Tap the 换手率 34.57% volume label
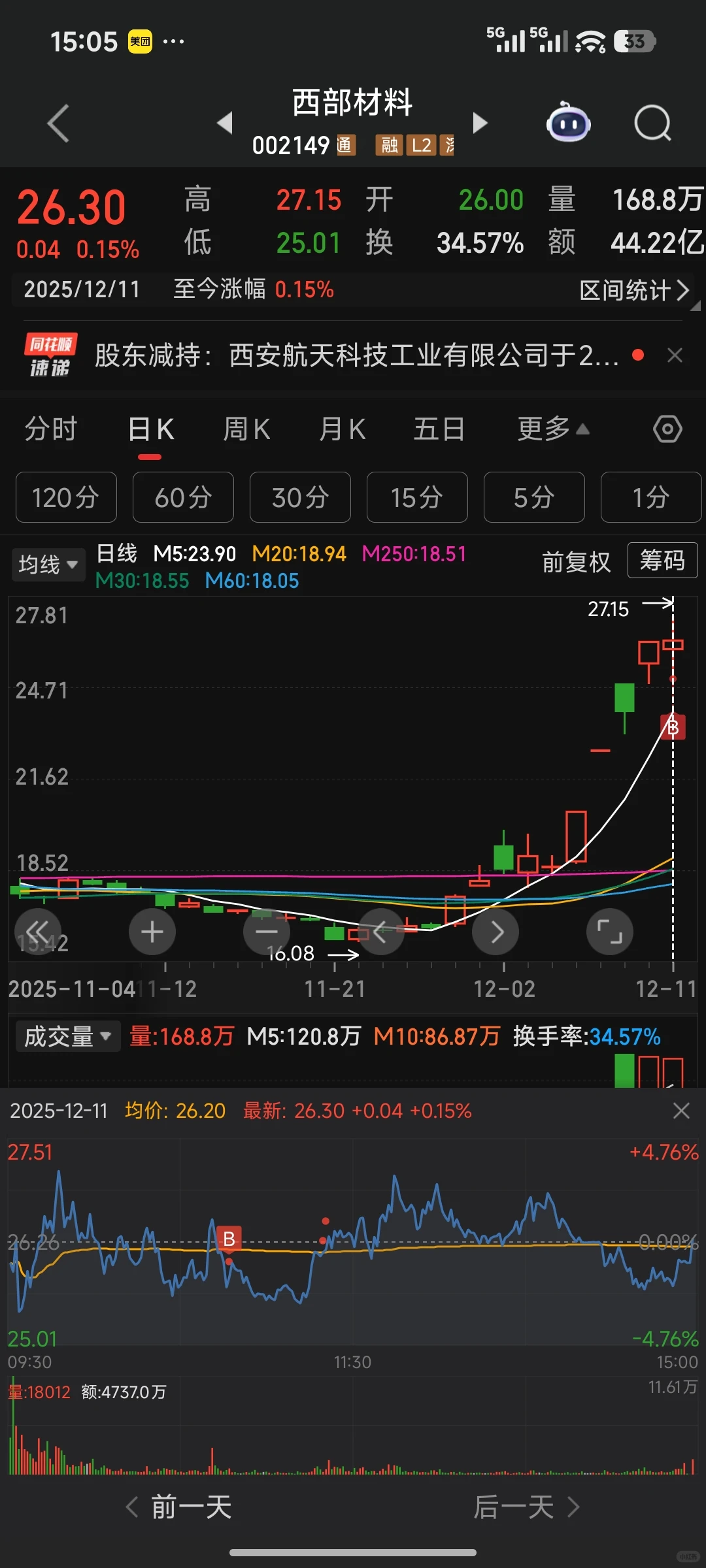 coord(586,1036)
